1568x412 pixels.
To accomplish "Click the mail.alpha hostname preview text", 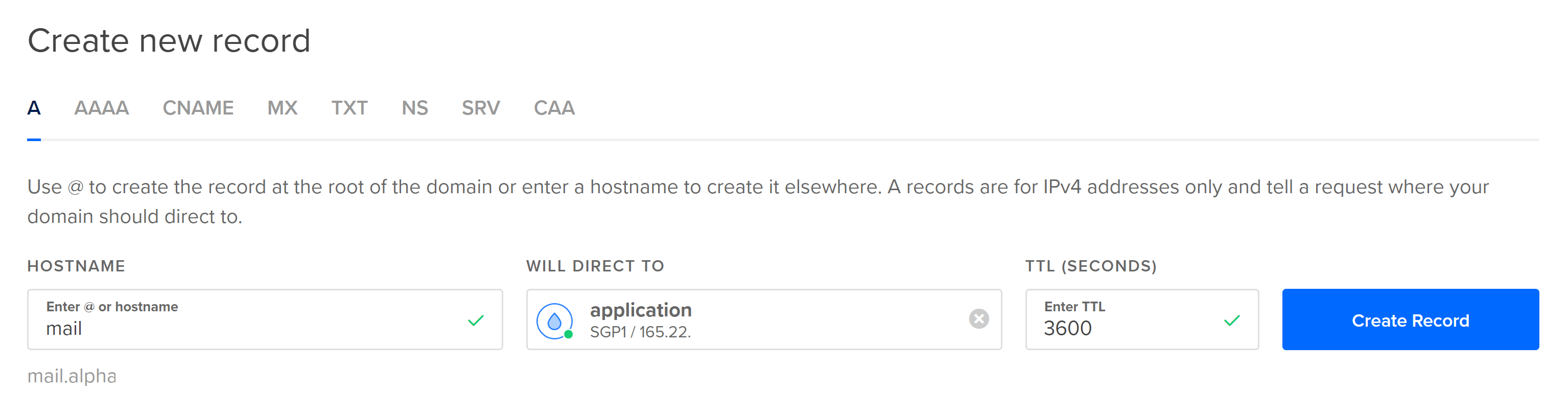I will click(72, 376).
